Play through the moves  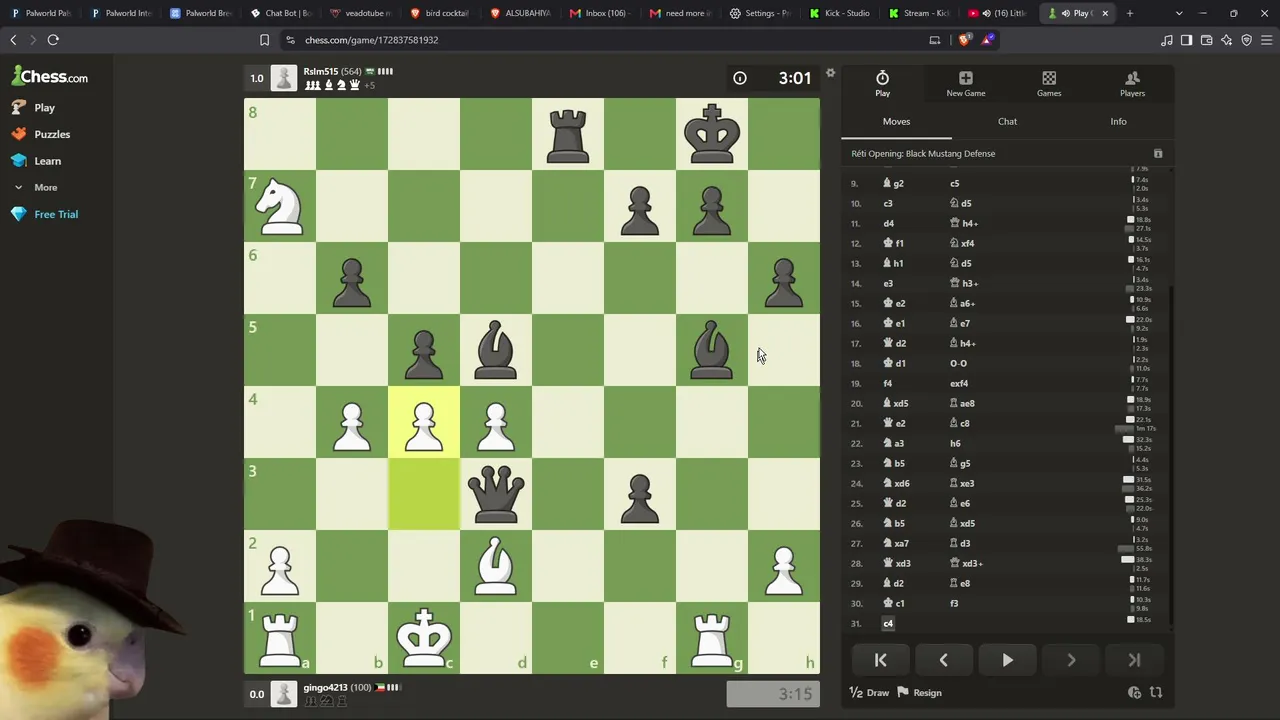(1007, 660)
